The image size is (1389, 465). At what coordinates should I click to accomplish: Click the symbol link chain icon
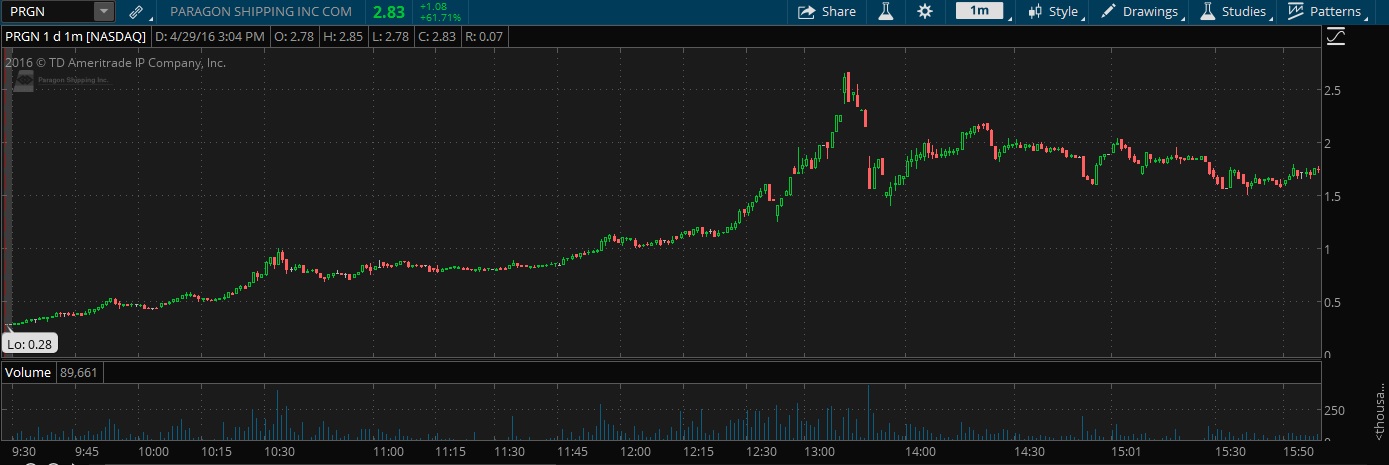(137, 12)
